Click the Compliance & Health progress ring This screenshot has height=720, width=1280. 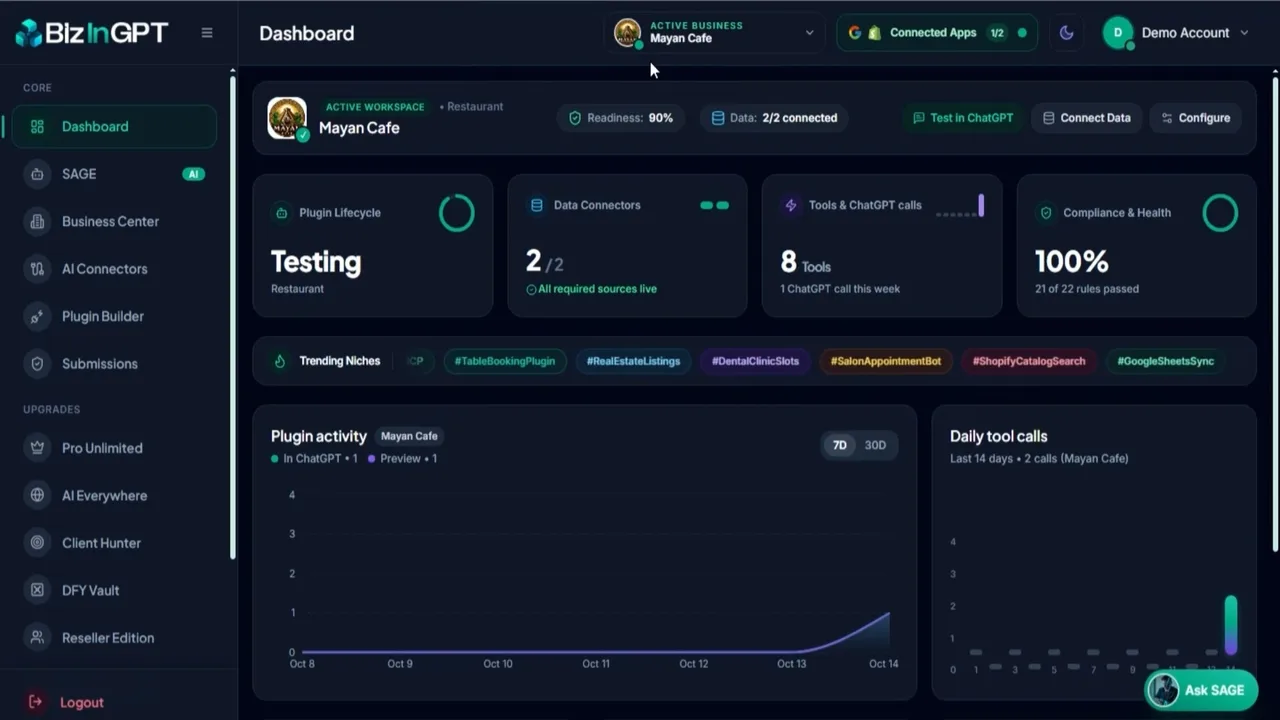coord(1220,213)
